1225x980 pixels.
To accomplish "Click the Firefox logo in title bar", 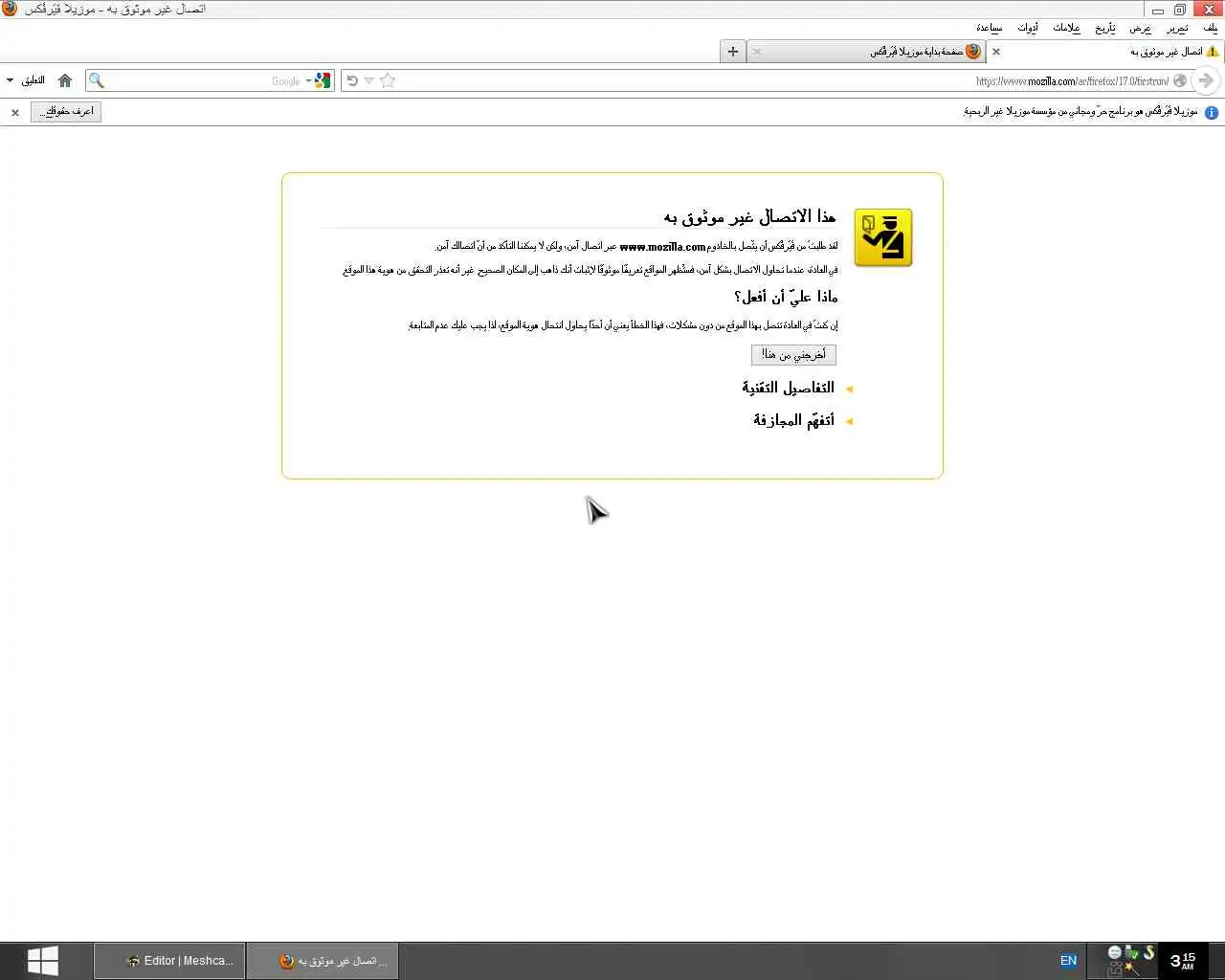I will coord(10,9).
